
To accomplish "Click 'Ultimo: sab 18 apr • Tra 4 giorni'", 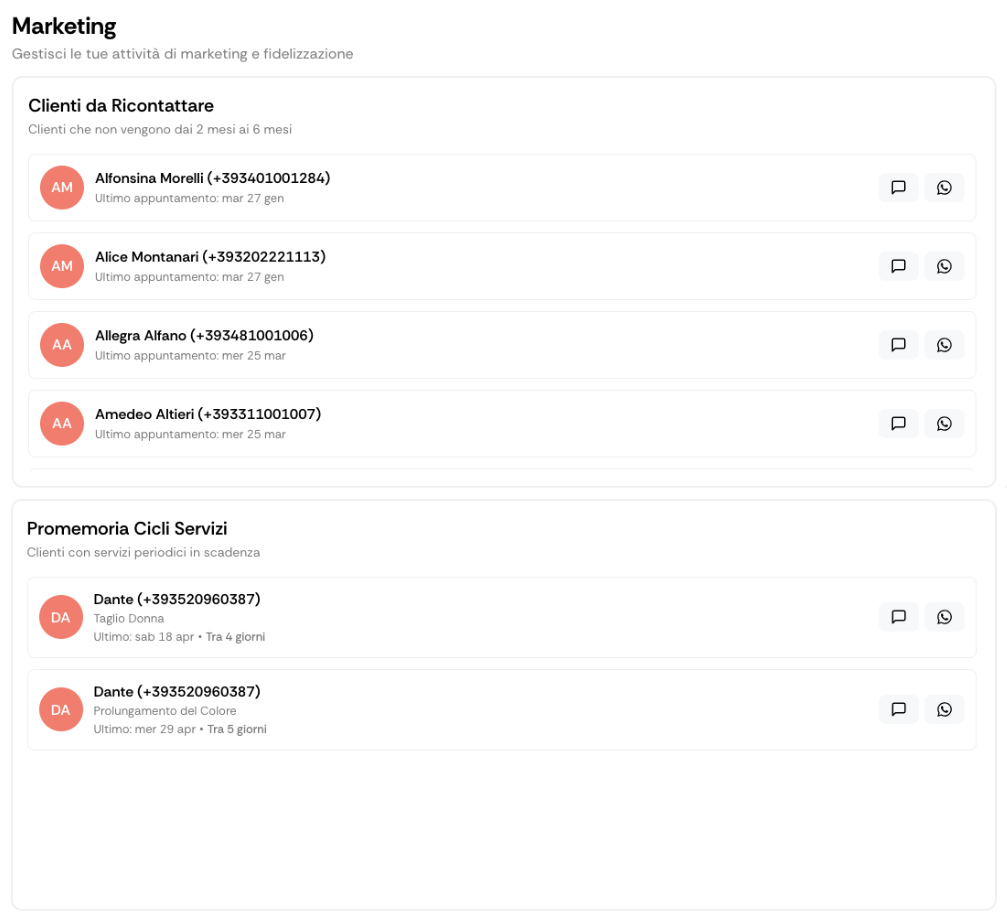I will (179, 637).
